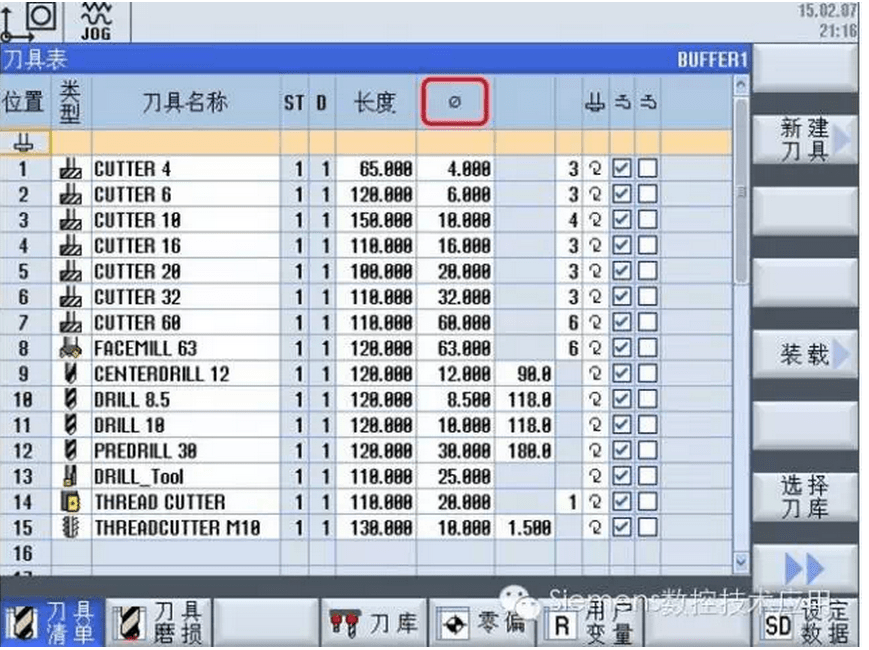Click the double-arrow more softkeys button
Screen dimensions: 869x650
(804, 568)
